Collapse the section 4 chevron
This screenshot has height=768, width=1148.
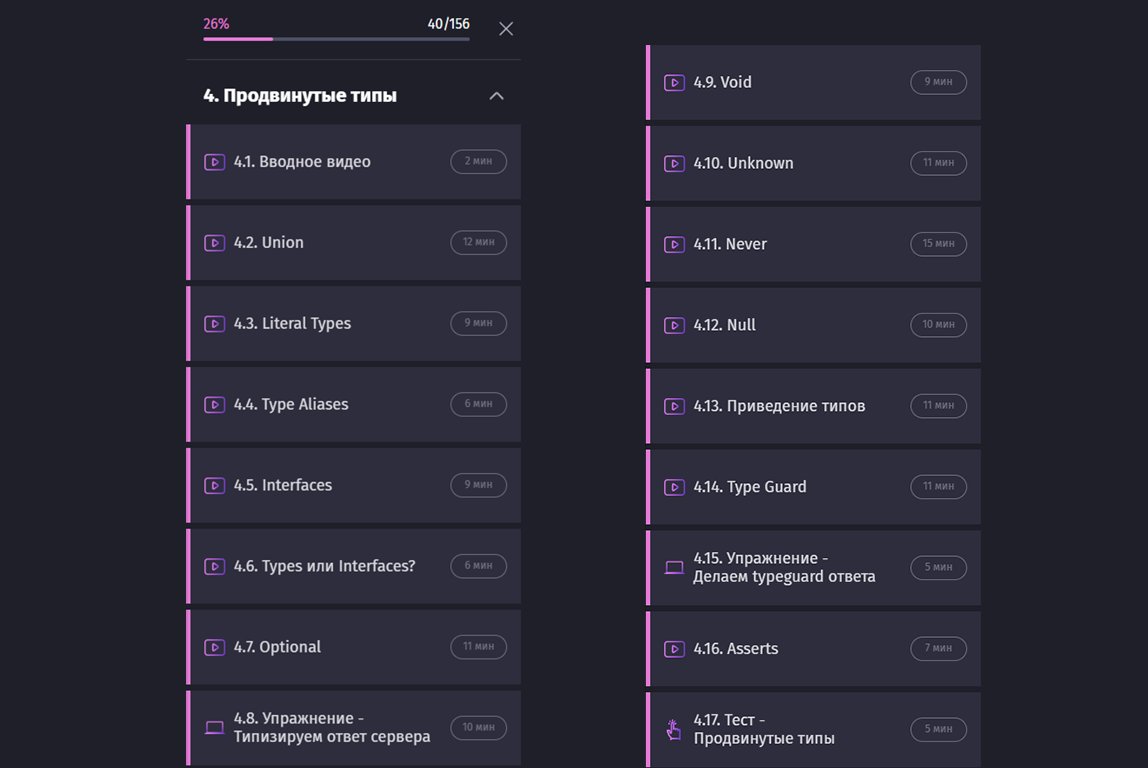(x=496, y=96)
